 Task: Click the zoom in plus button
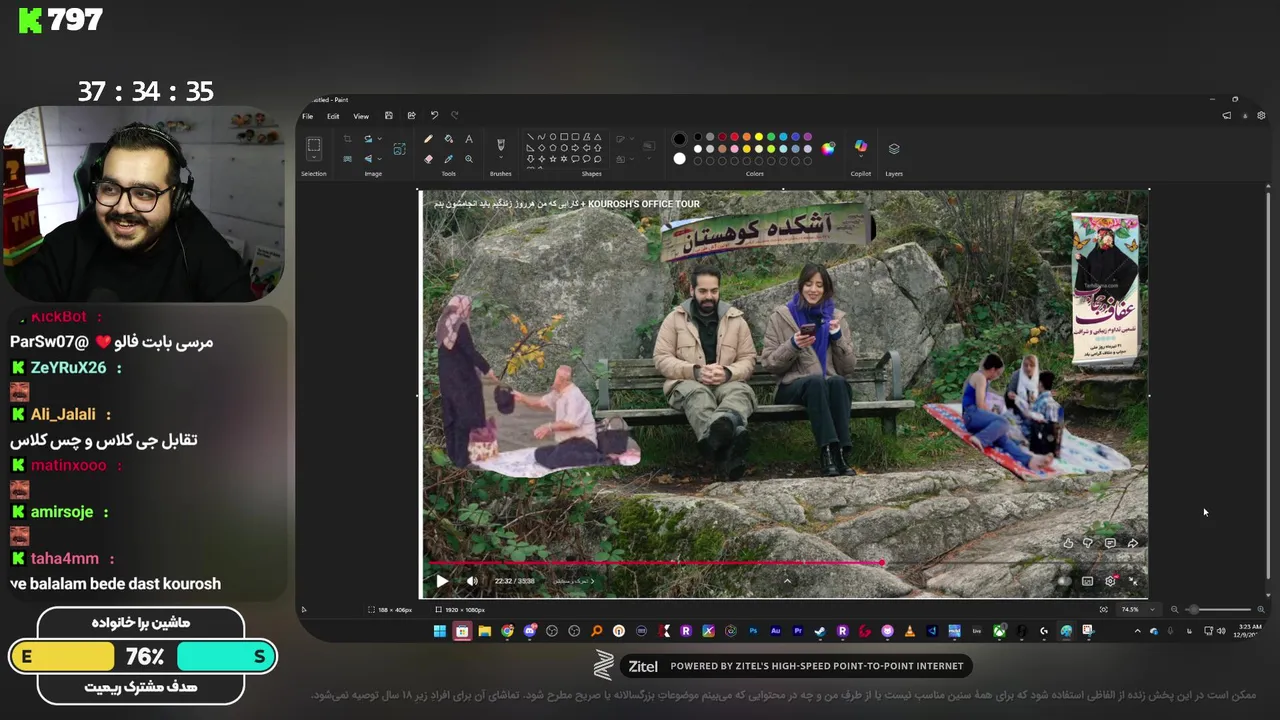1260,609
